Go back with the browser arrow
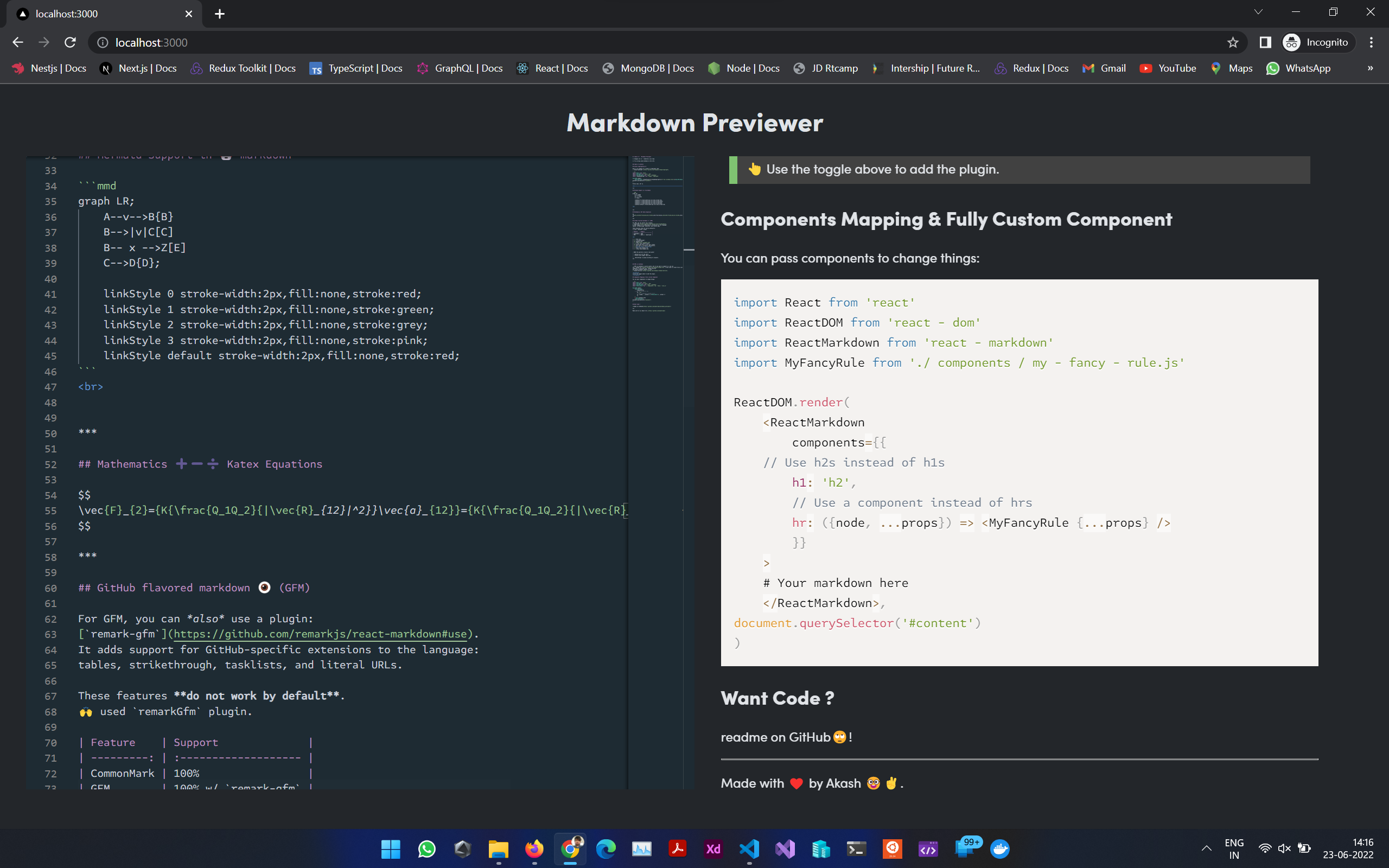Viewport: 1389px width, 868px height. click(x=18, y=42)
